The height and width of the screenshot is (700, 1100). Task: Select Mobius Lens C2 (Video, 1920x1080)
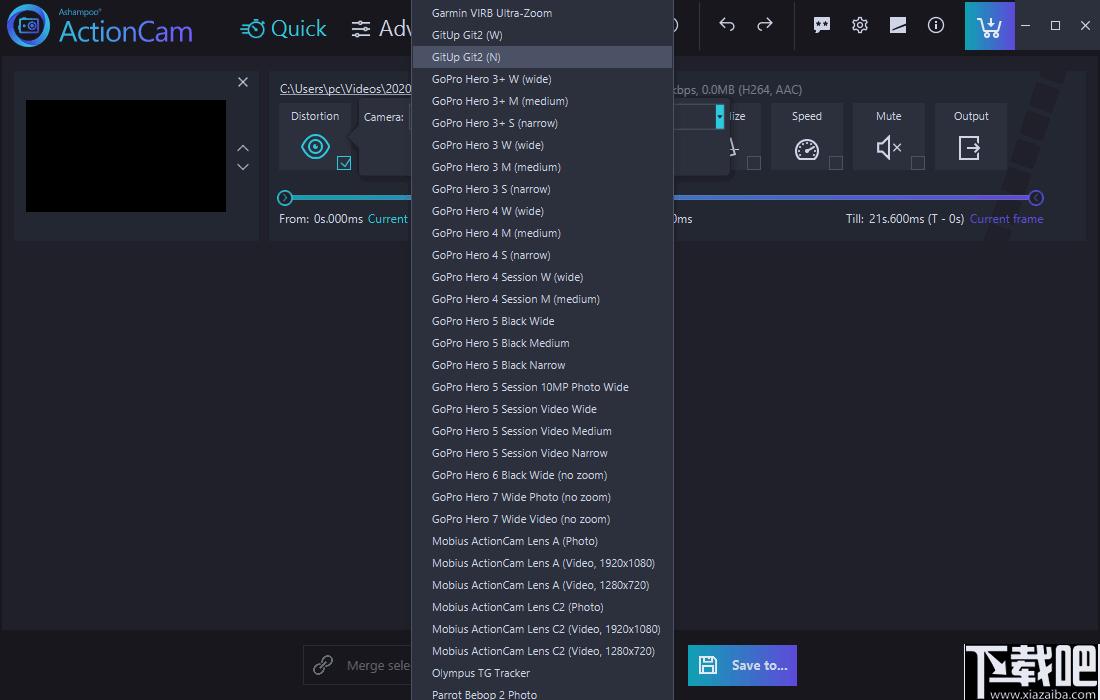click(542, 628)
